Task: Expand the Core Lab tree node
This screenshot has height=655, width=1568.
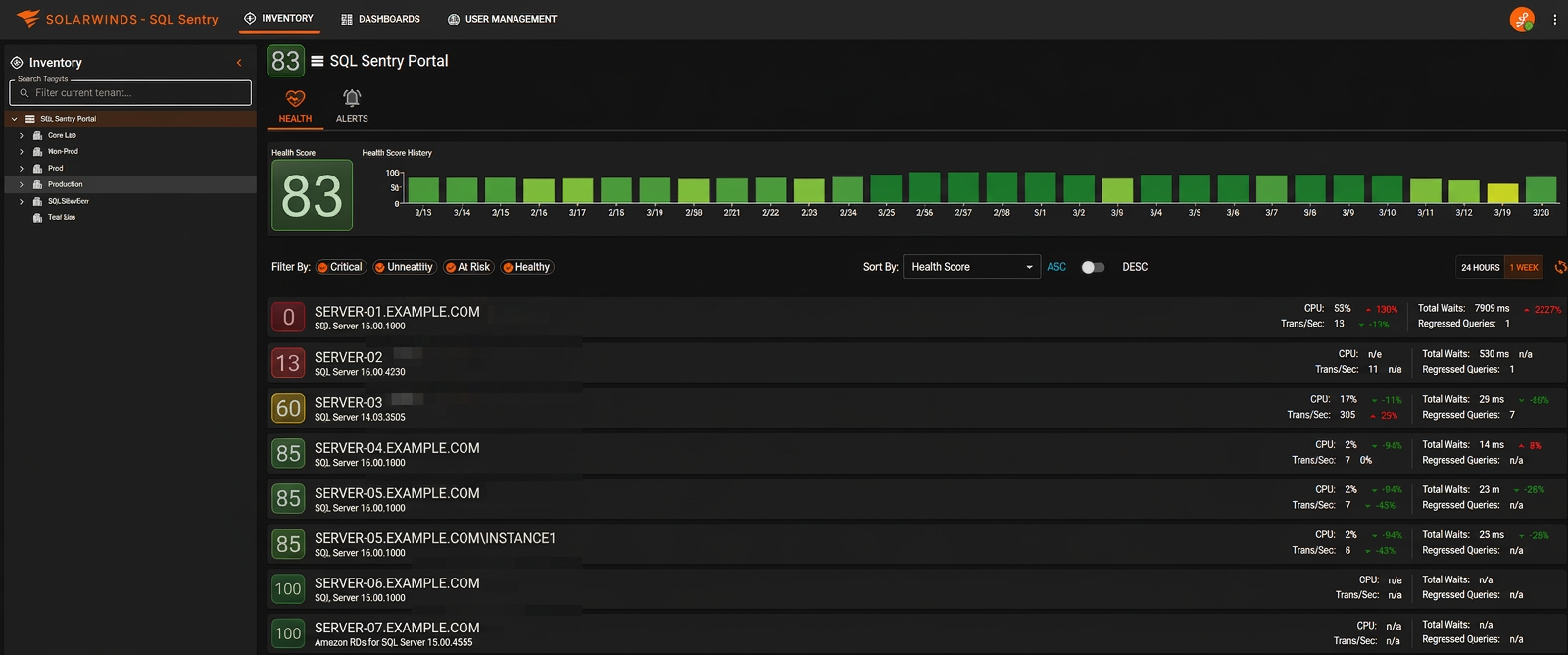Action: pyautogui.click(x=22, y=135)
